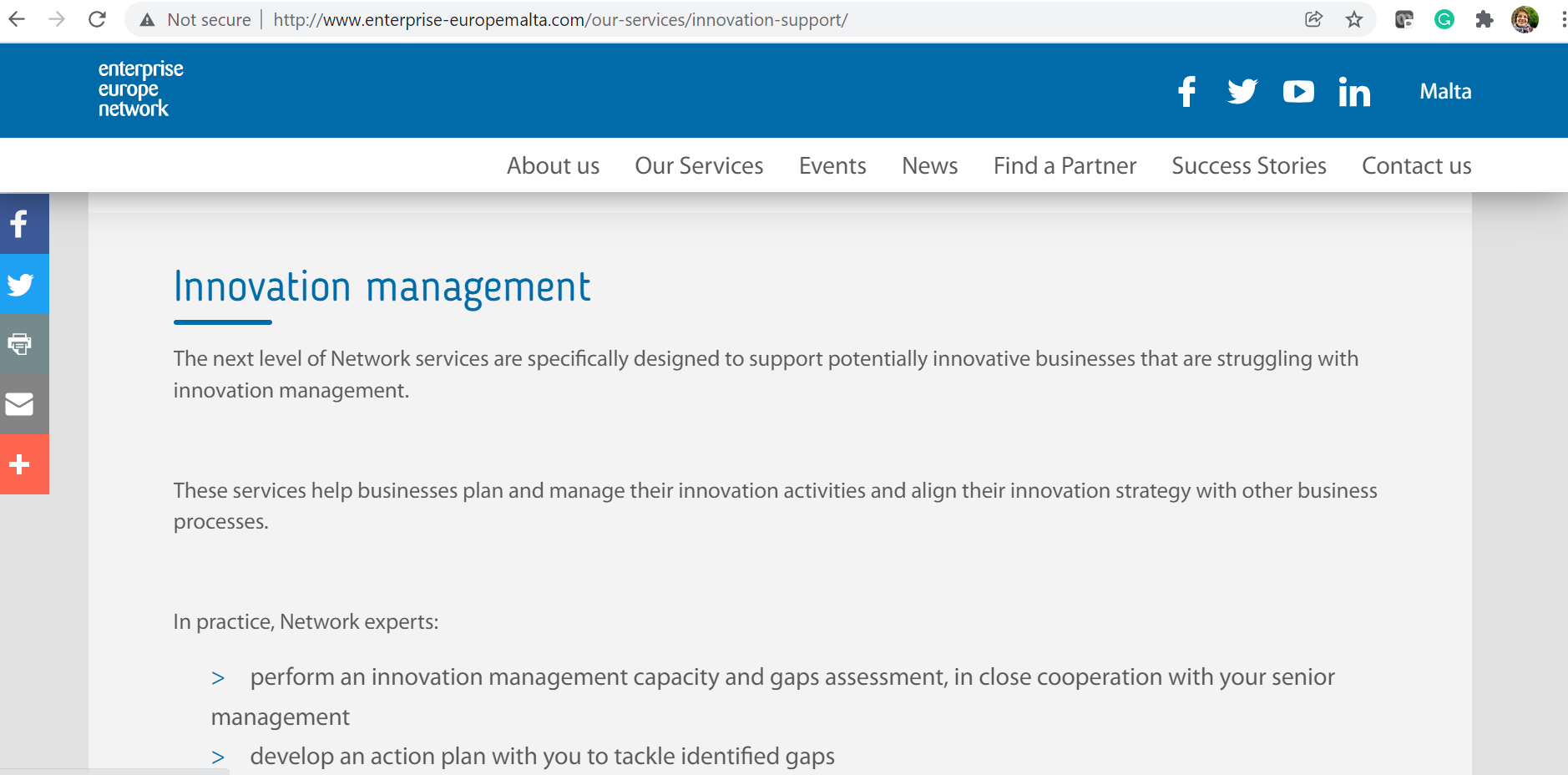
Task: Open browser Extensions puzzle icon
Action: (x=1484, y=19)
